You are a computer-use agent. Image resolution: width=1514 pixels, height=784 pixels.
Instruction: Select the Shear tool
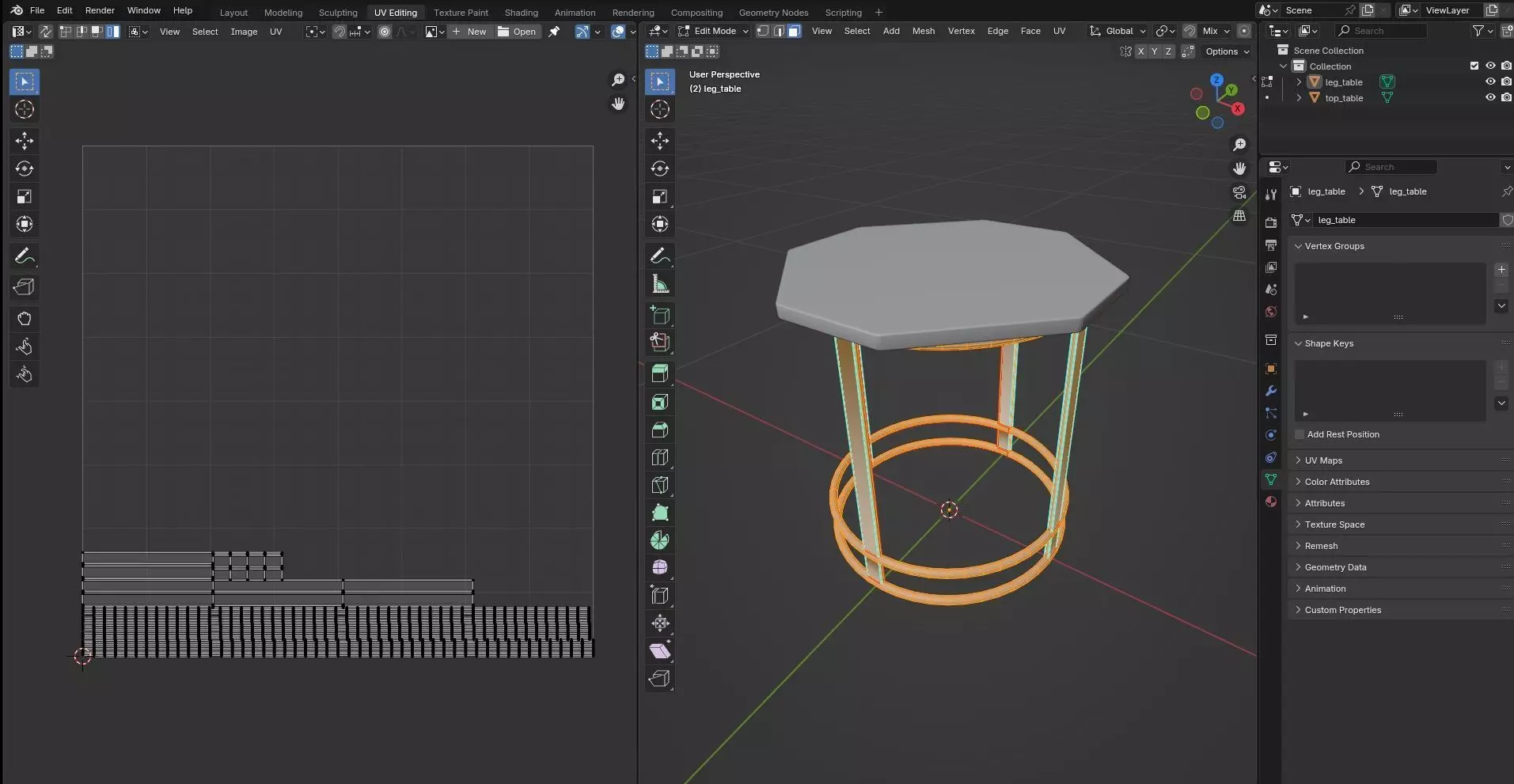click(660, 651)
